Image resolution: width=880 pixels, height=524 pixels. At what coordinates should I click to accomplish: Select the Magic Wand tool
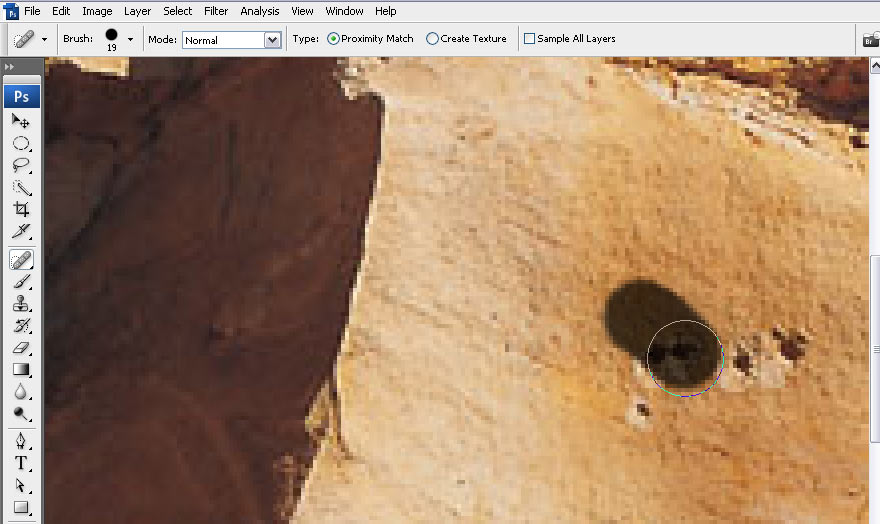(21, 187)
